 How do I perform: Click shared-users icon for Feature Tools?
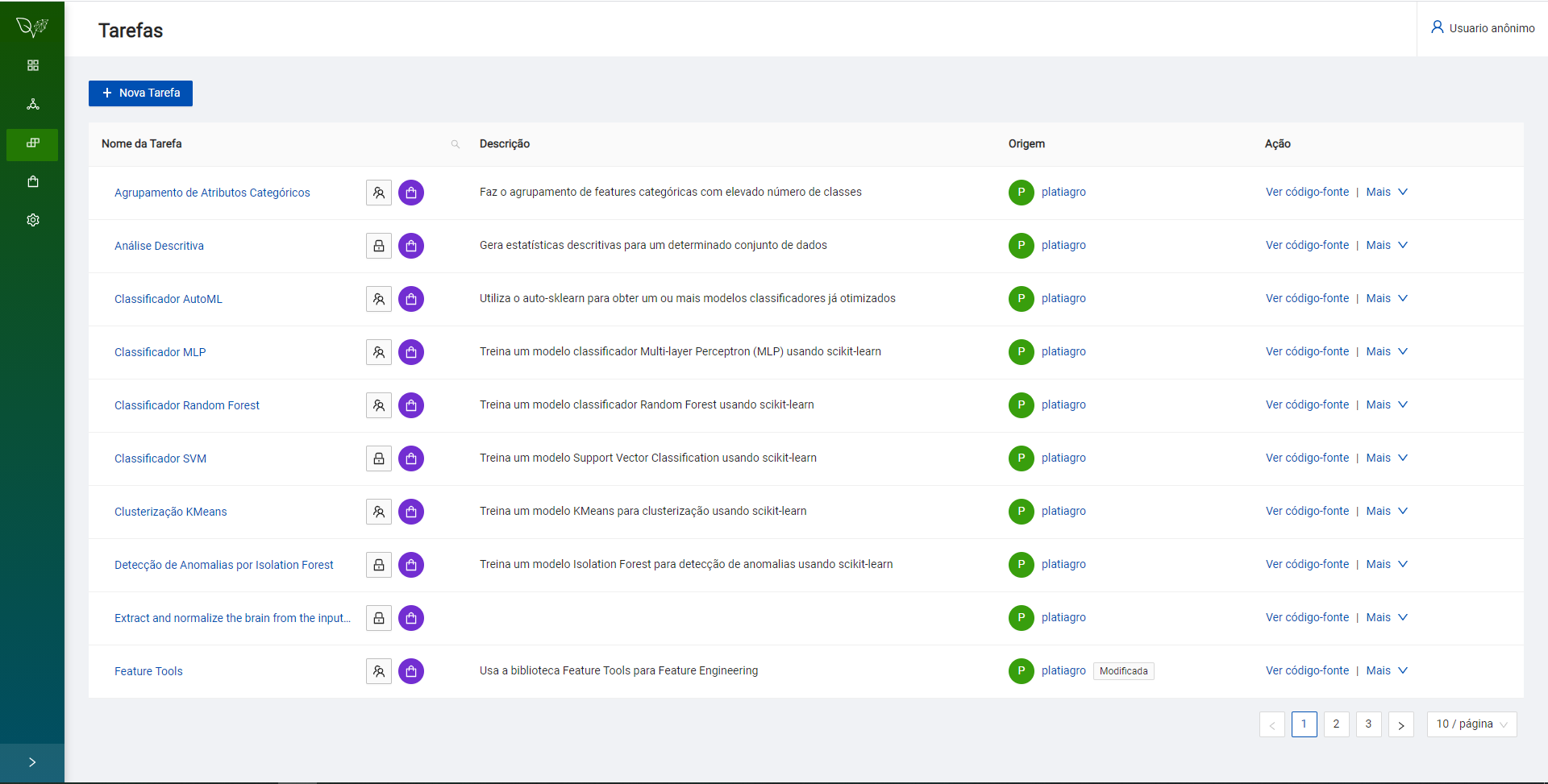pos(379,671)
